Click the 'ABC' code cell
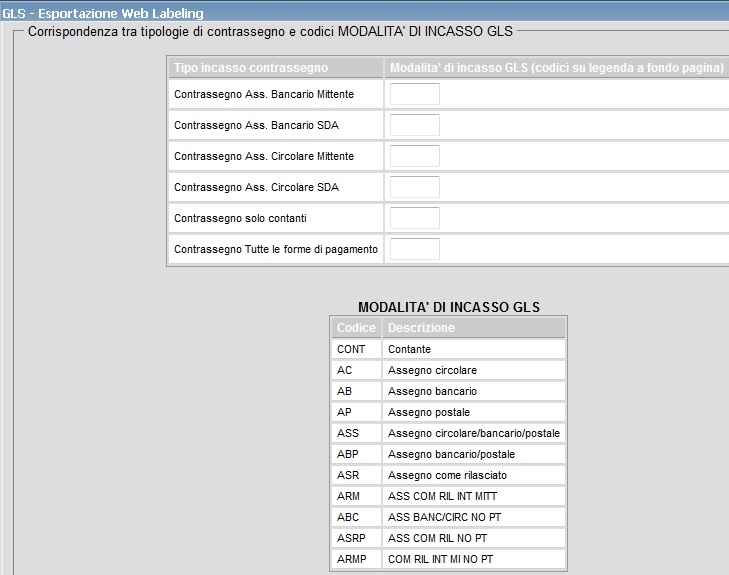 pos(356,517)
